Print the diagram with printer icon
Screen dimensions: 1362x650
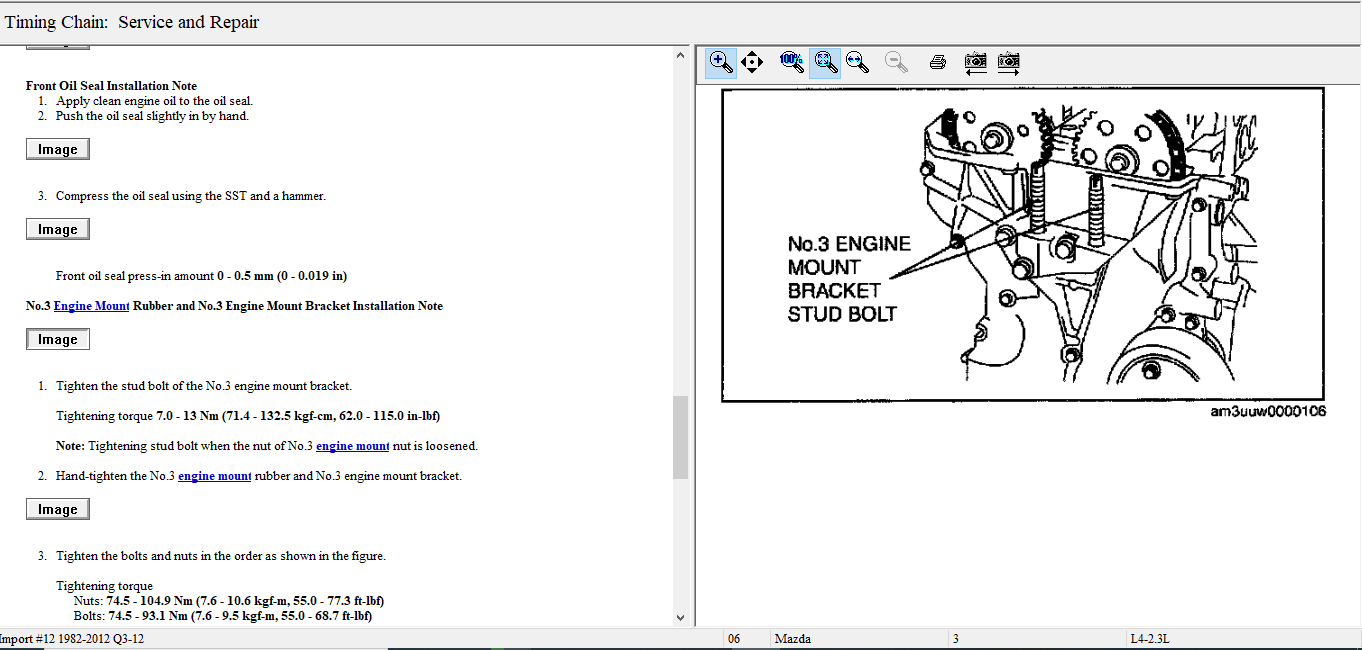937,62
